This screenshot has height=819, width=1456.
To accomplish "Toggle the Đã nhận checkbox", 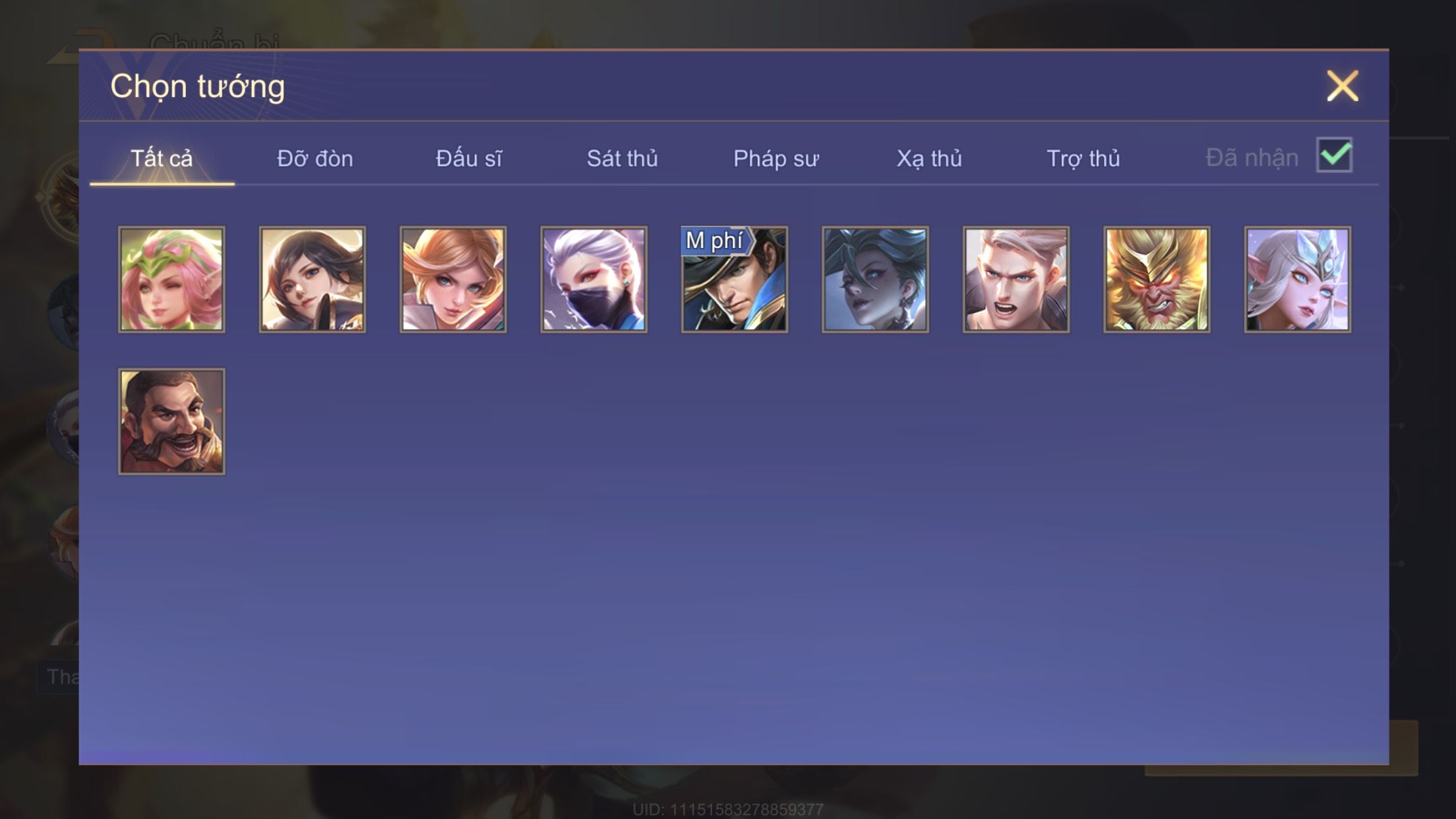I will [x=1334, y=155].
